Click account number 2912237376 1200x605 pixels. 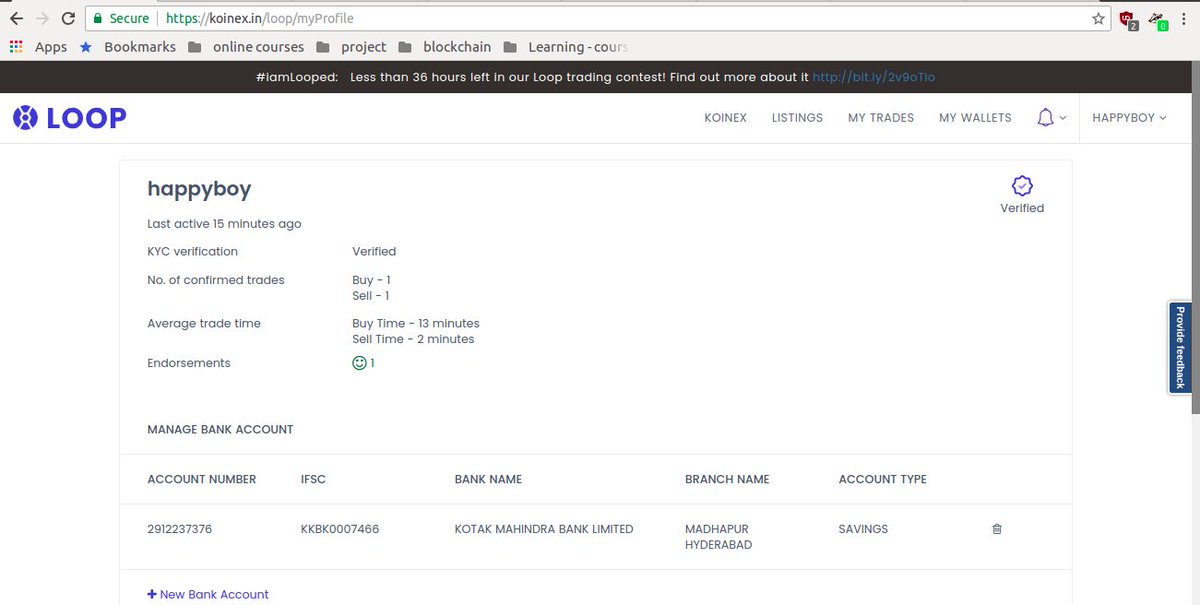(180, 529)
